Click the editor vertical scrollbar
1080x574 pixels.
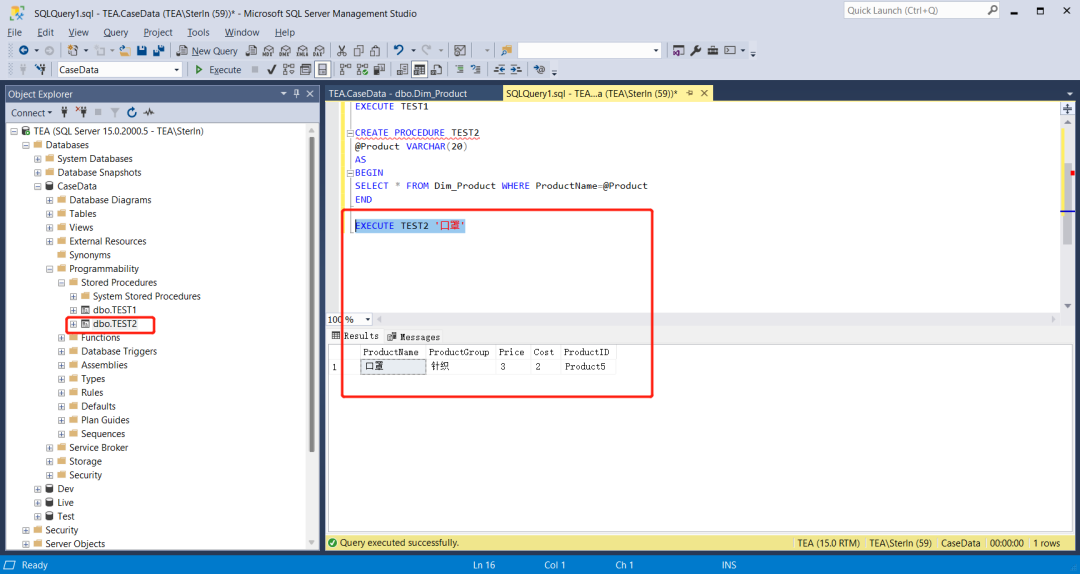click(1068, 200)
